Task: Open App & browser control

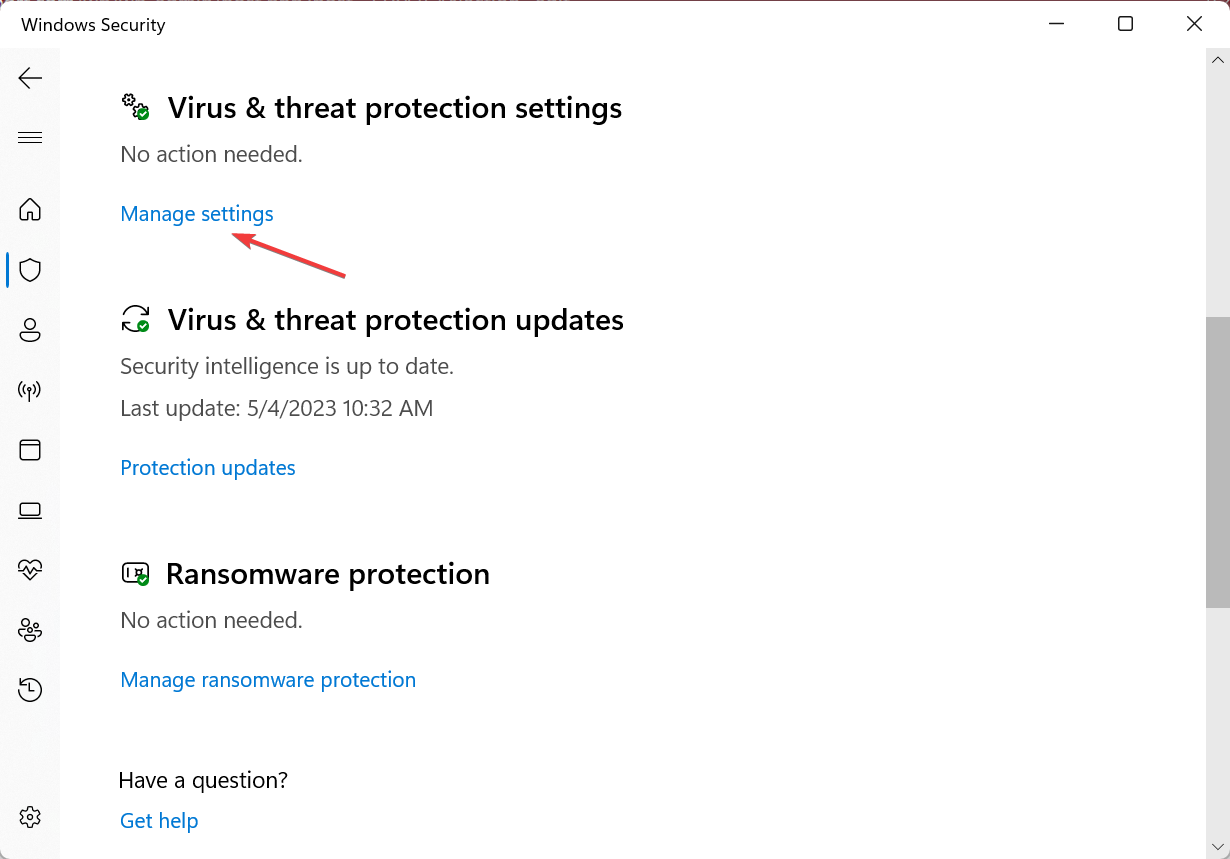Action: 30,450
